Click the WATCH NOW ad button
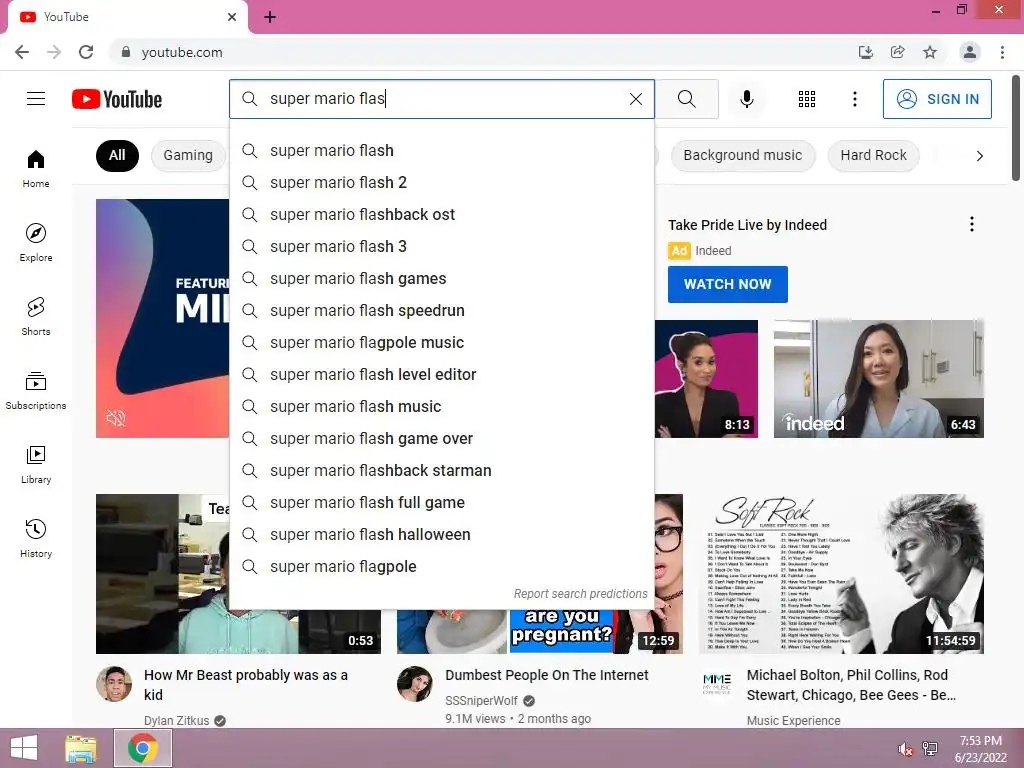This screenshot has width=1024, height=768. (x=728, y=284)
